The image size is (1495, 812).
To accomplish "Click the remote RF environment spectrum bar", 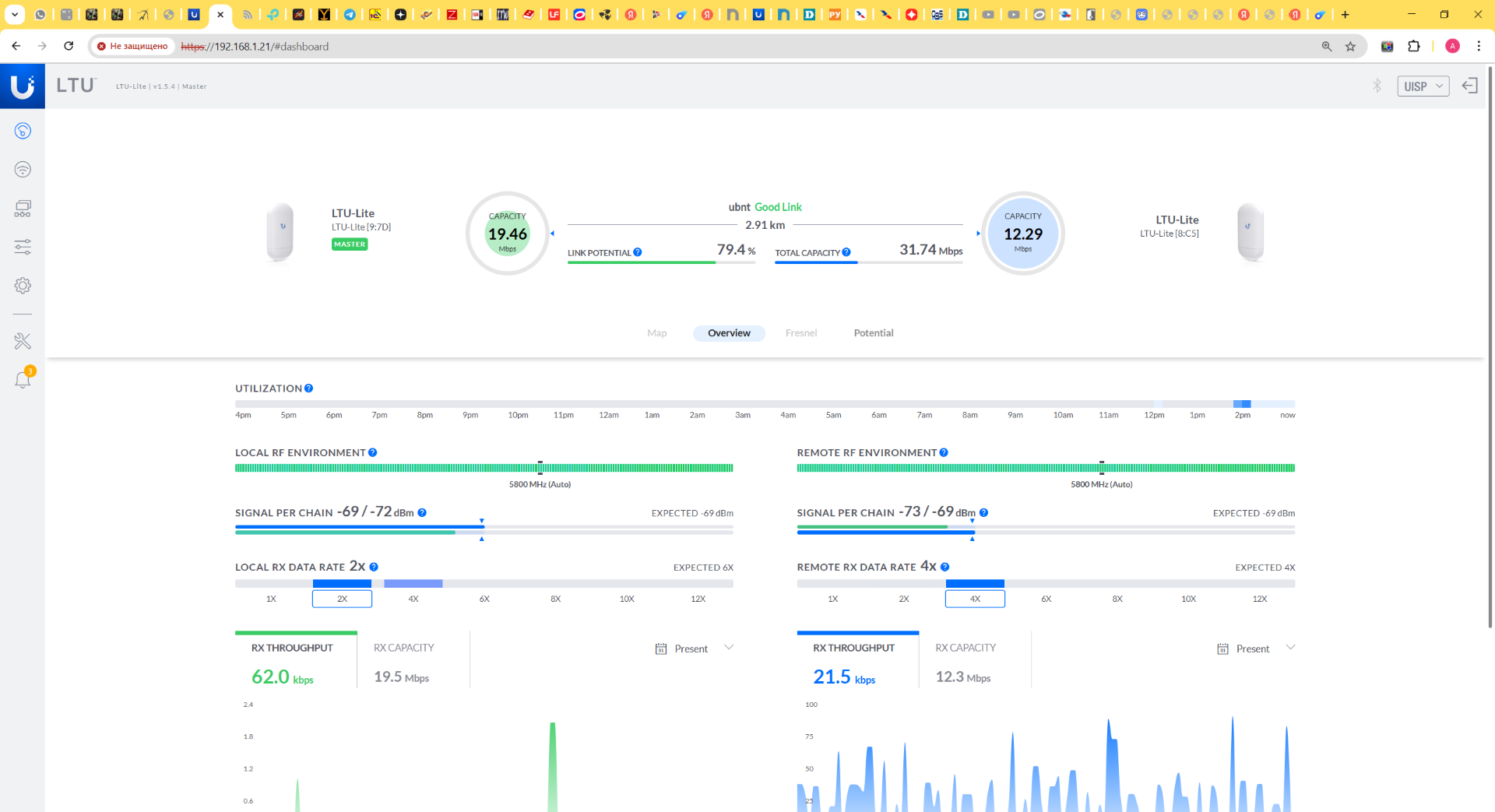I will (1046, 468).
